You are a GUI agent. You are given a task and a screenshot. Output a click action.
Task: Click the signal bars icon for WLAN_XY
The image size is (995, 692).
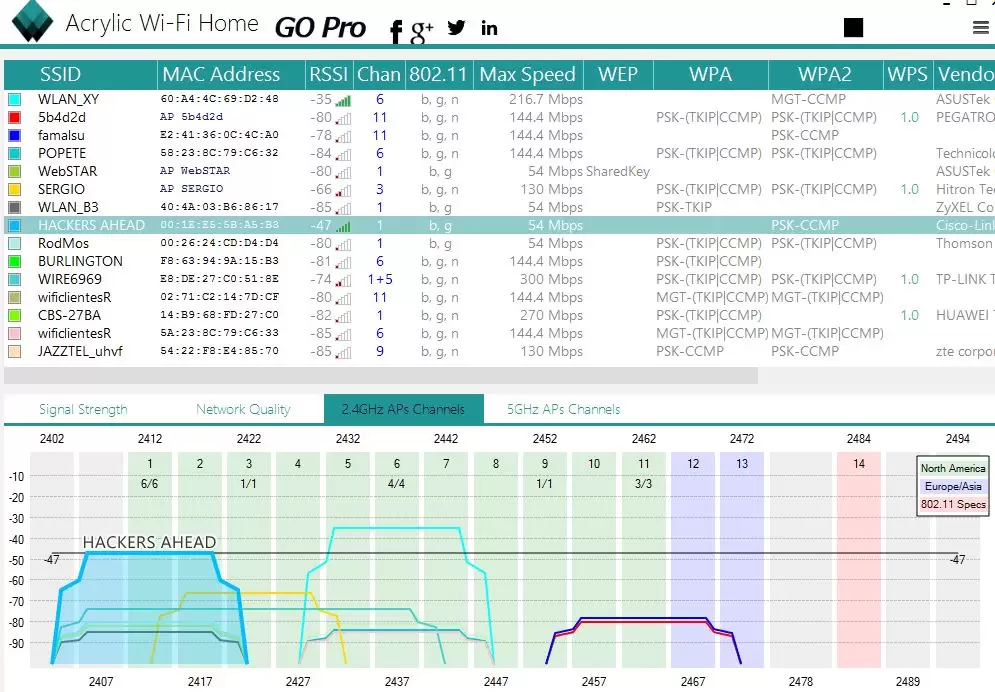(x=343, y=101)
